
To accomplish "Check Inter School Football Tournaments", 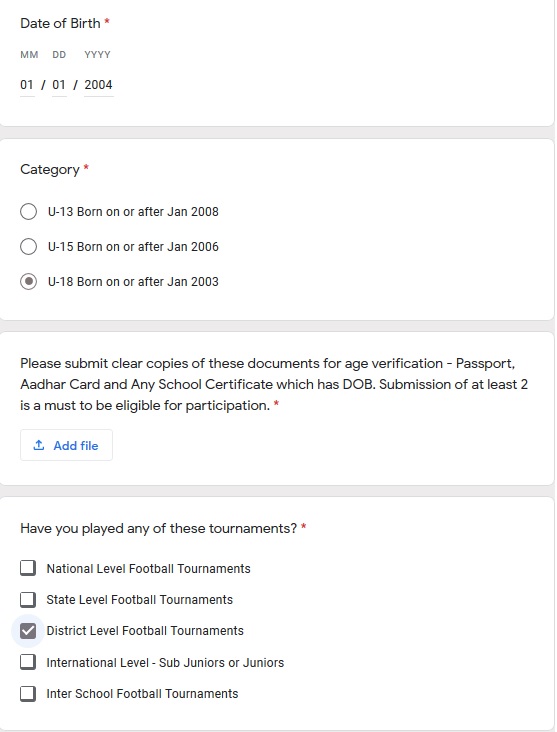I will point(28,694).
